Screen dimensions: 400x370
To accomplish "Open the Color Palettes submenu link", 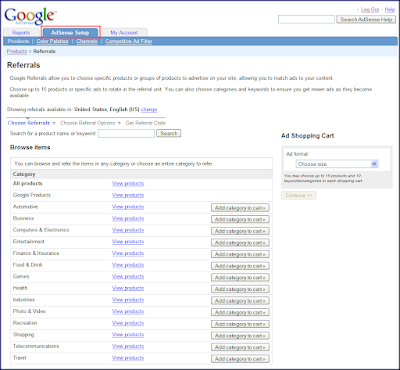I will click(52, 41).
